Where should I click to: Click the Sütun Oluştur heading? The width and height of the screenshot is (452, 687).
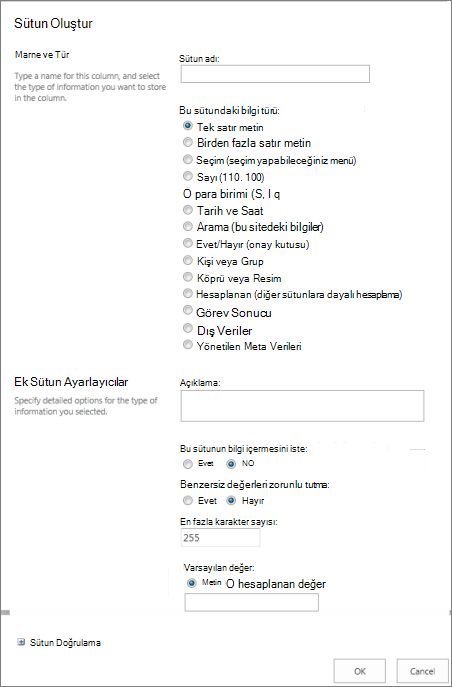click(53, 24)
